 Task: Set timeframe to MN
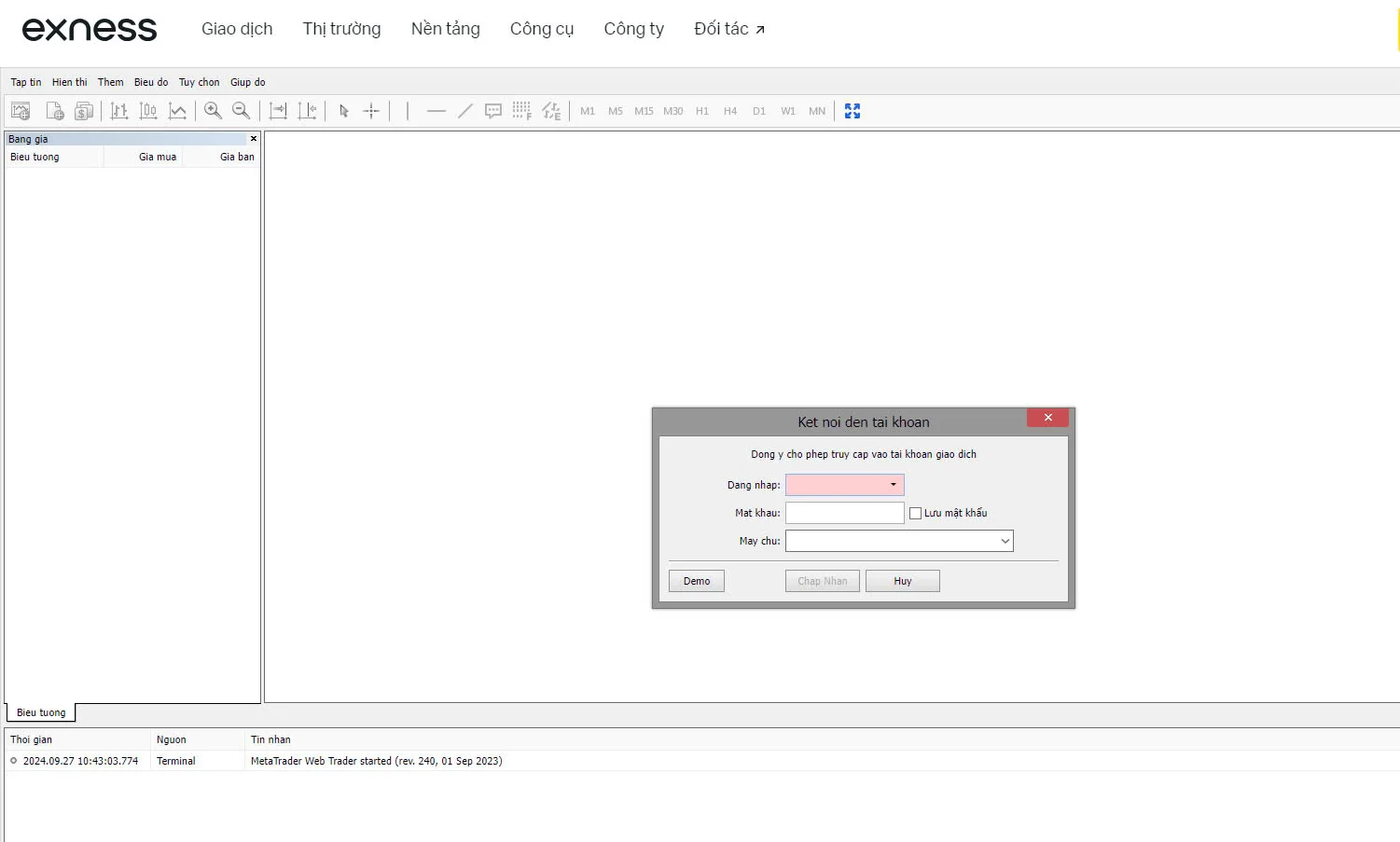point(817,111)
